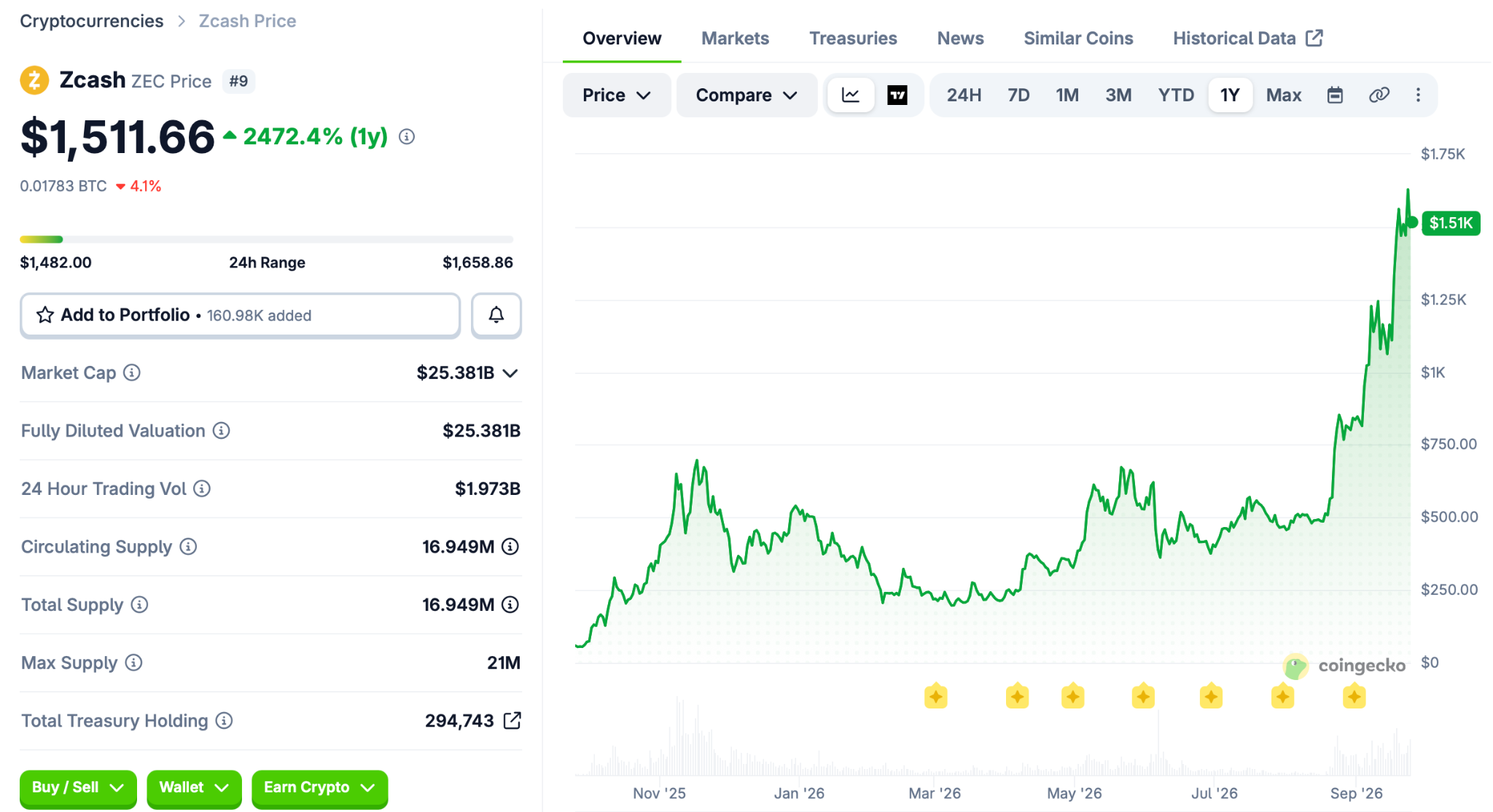Image resolution: width=1493 pixels, height=812 pixels.
Task: Open the Wallet dropdown
Action: (x=194, y=788)
